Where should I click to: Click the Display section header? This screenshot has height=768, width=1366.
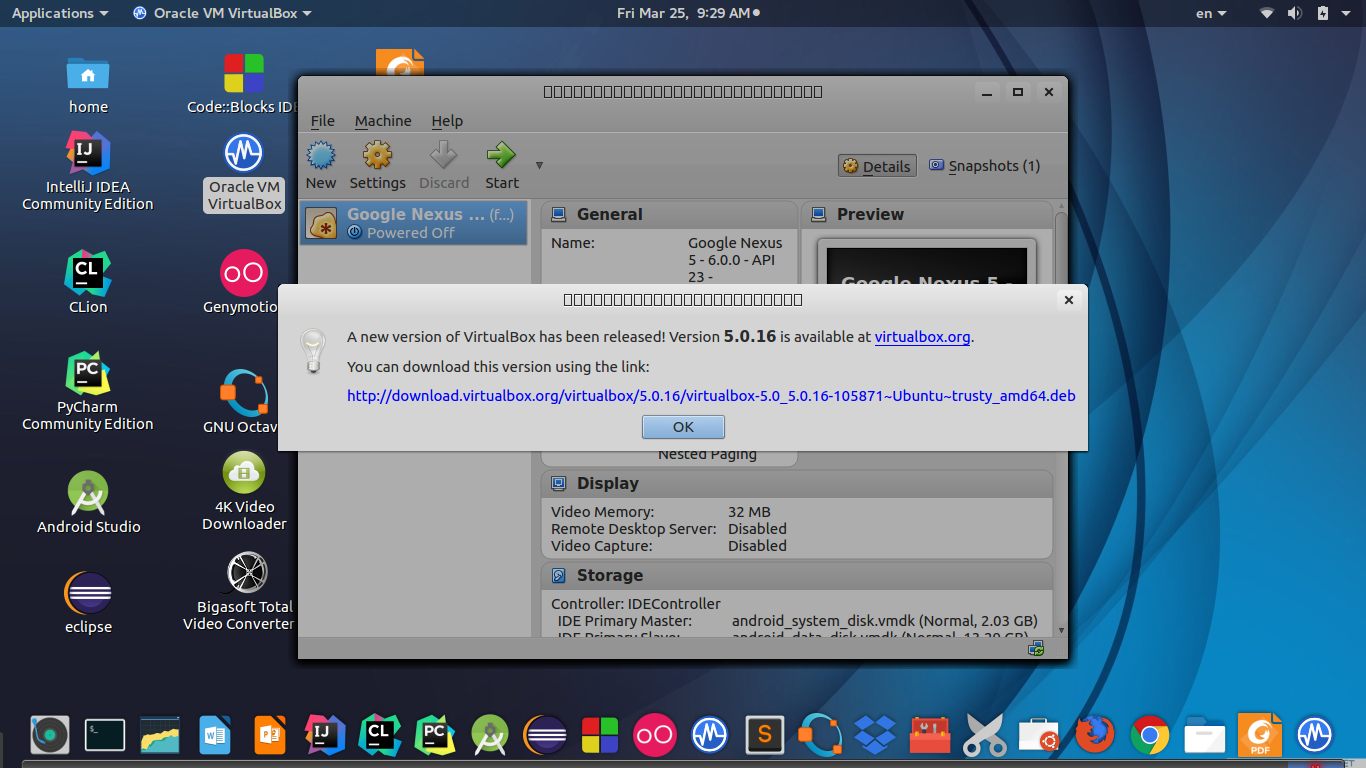[x=797, y=483]
